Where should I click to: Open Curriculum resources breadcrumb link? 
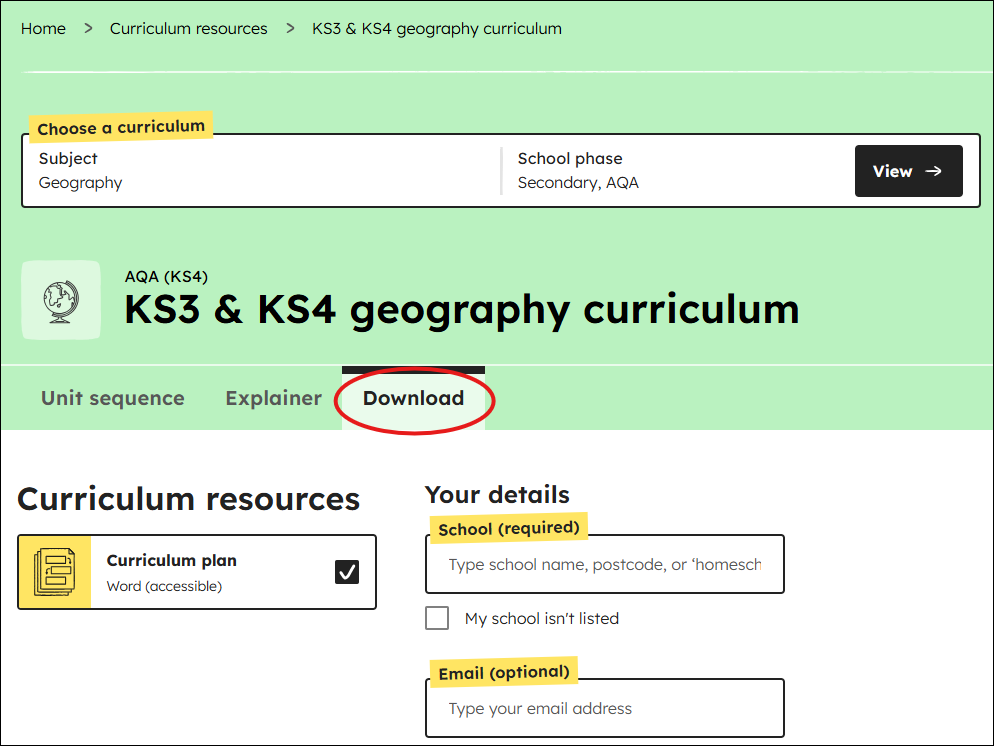[188, 29]
